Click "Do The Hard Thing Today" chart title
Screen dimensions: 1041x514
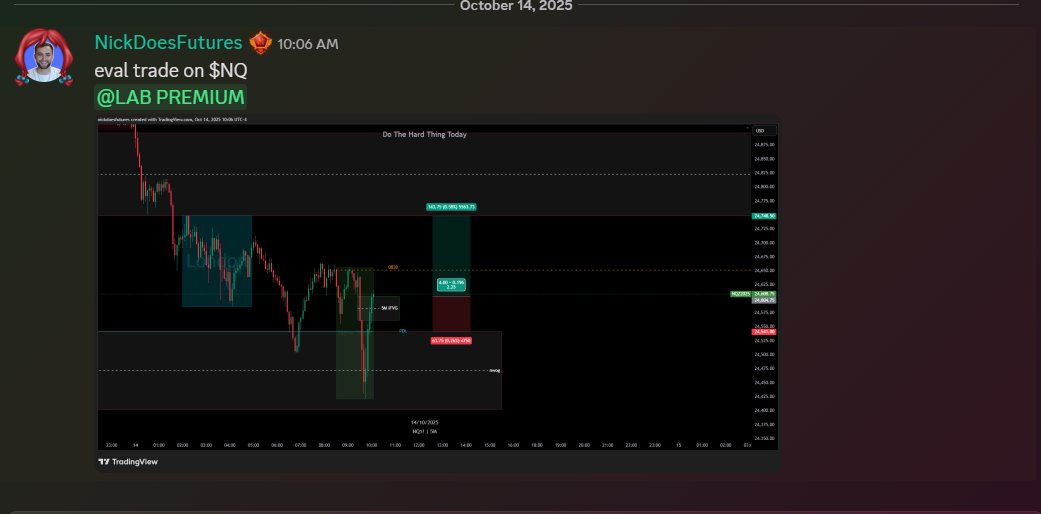[x=424, y=134]
